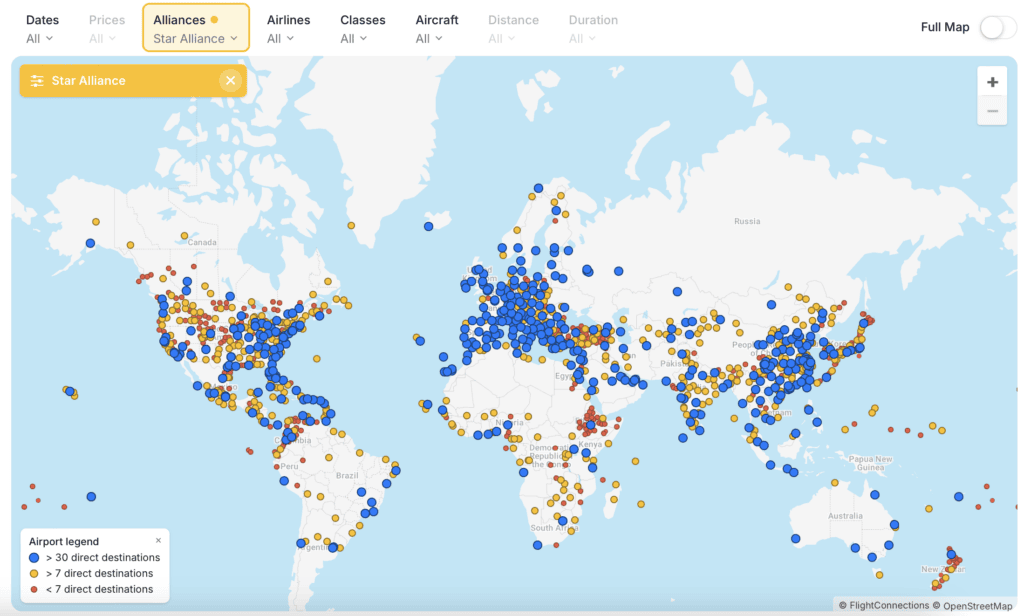Open the Aircraft dropdown
The width and height of the screenshot is (1024, 616).
[x=430, y=38]
